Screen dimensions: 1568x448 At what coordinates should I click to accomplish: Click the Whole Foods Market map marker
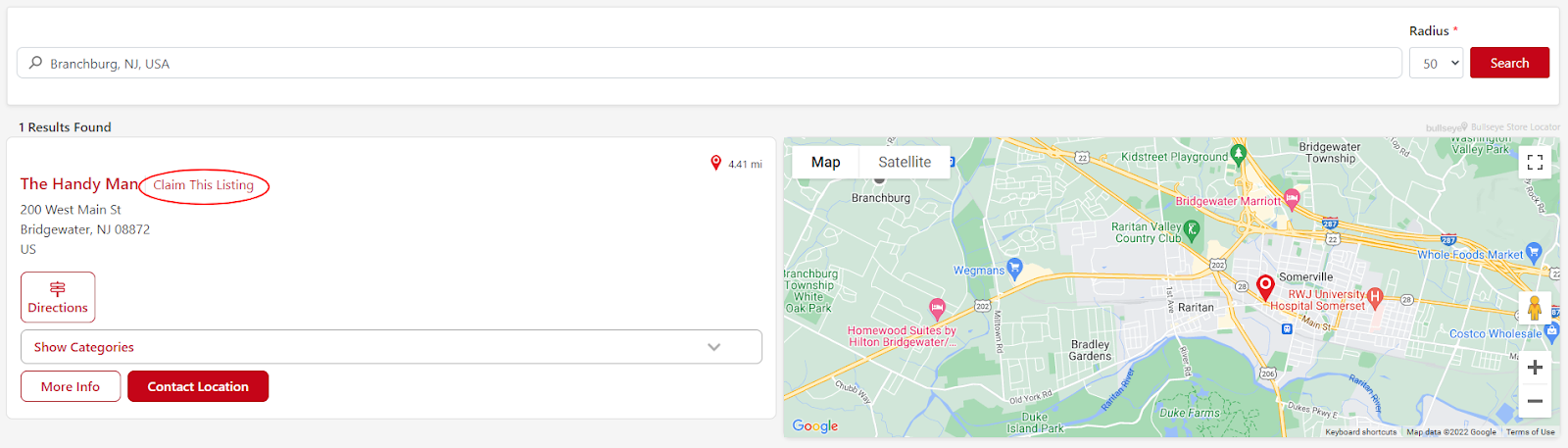pyautogui.click(x=1534, y=252)
